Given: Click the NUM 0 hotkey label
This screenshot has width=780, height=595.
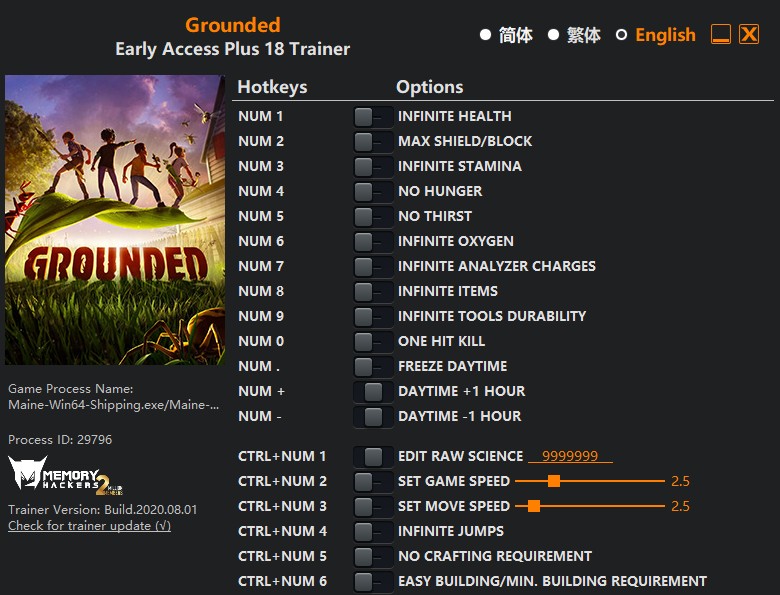Looking at the screenshot, I should [x=261, y=341].
